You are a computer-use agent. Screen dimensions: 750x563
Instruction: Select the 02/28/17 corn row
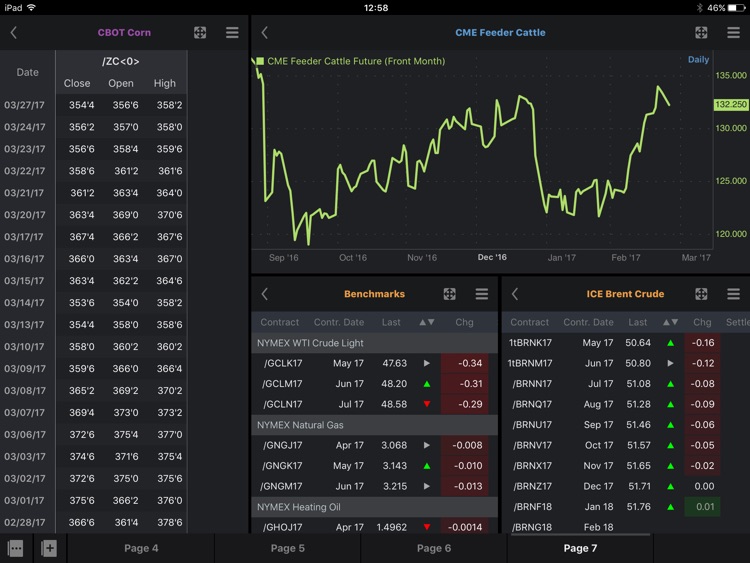point(93,522)
